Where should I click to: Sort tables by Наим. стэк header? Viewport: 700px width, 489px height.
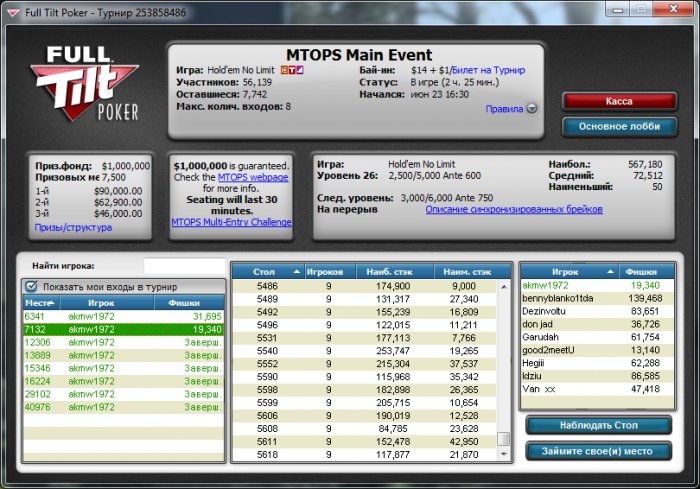[x=471, y=272]
